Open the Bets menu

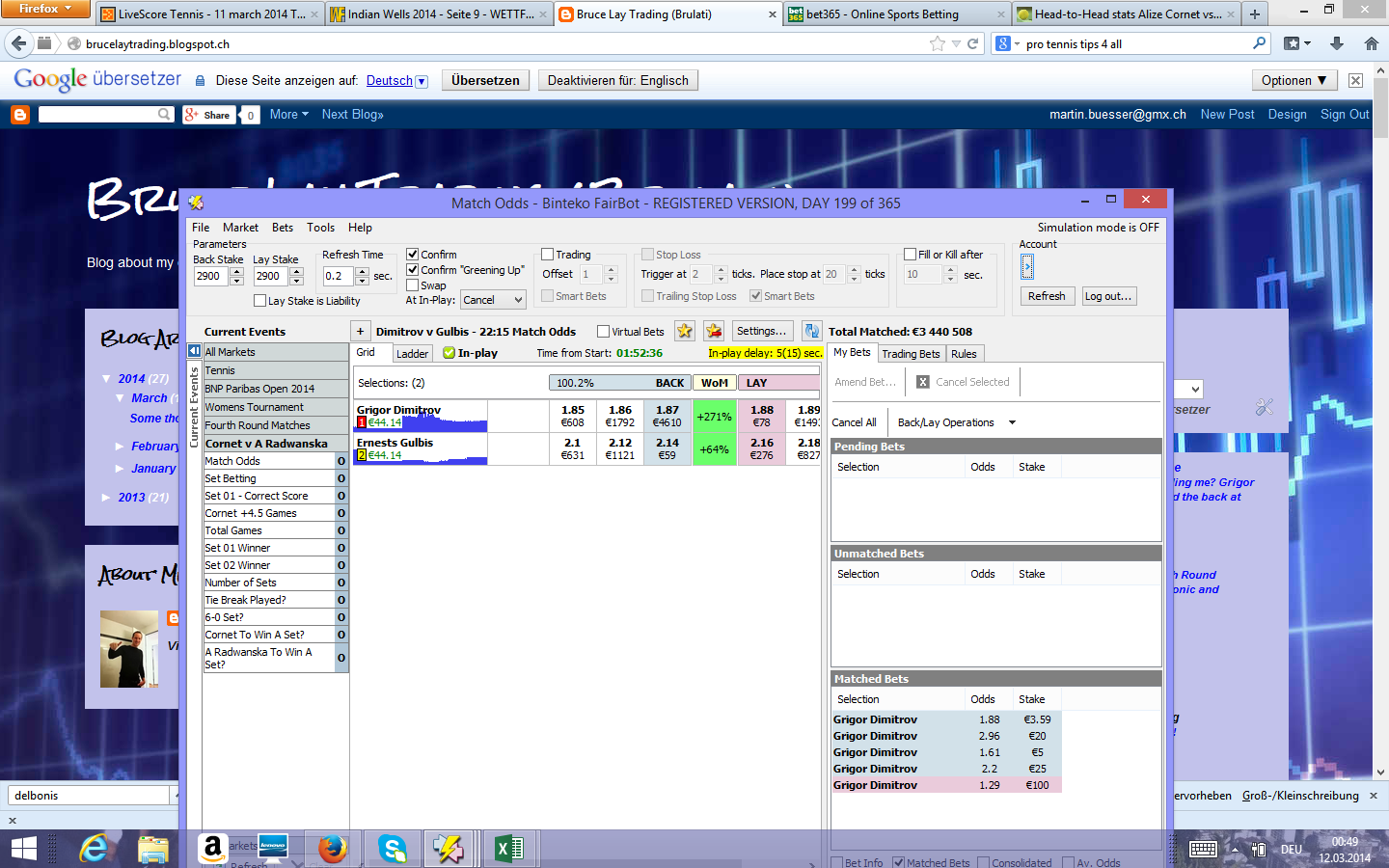coord(283,228)
